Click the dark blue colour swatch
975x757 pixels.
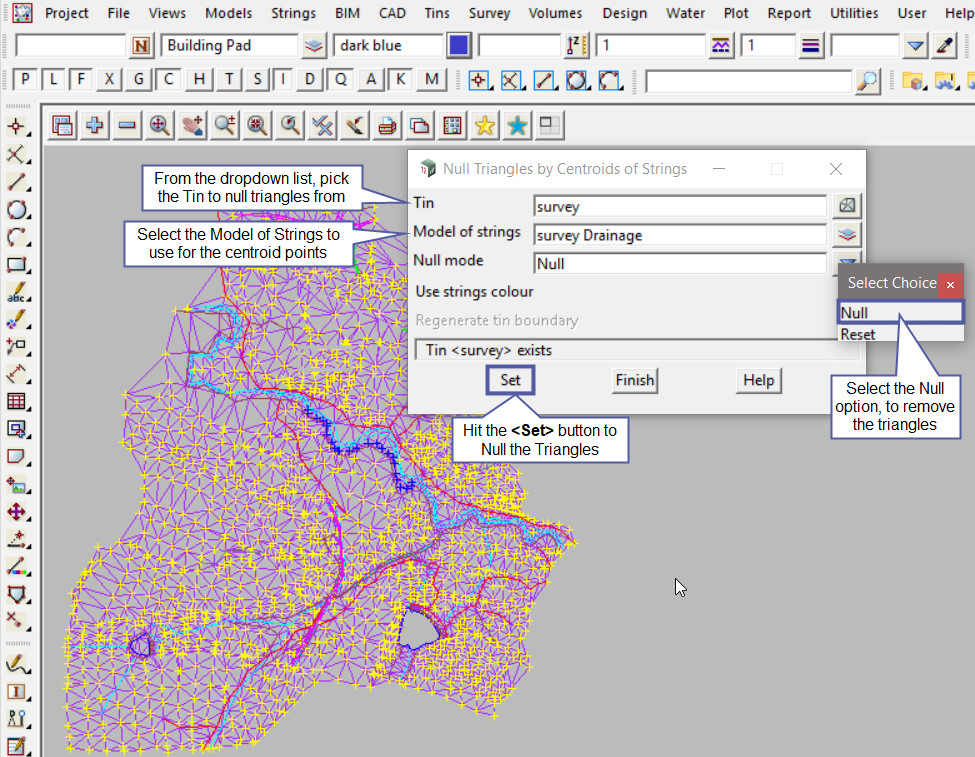click(x=459, y=46)
